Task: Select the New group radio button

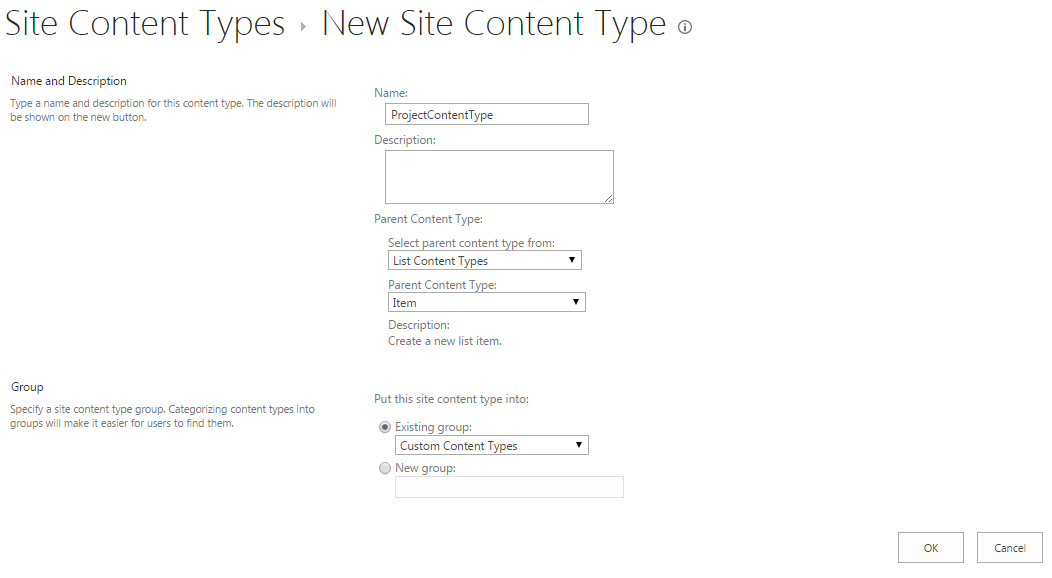Action: click(x=385, y=468)
